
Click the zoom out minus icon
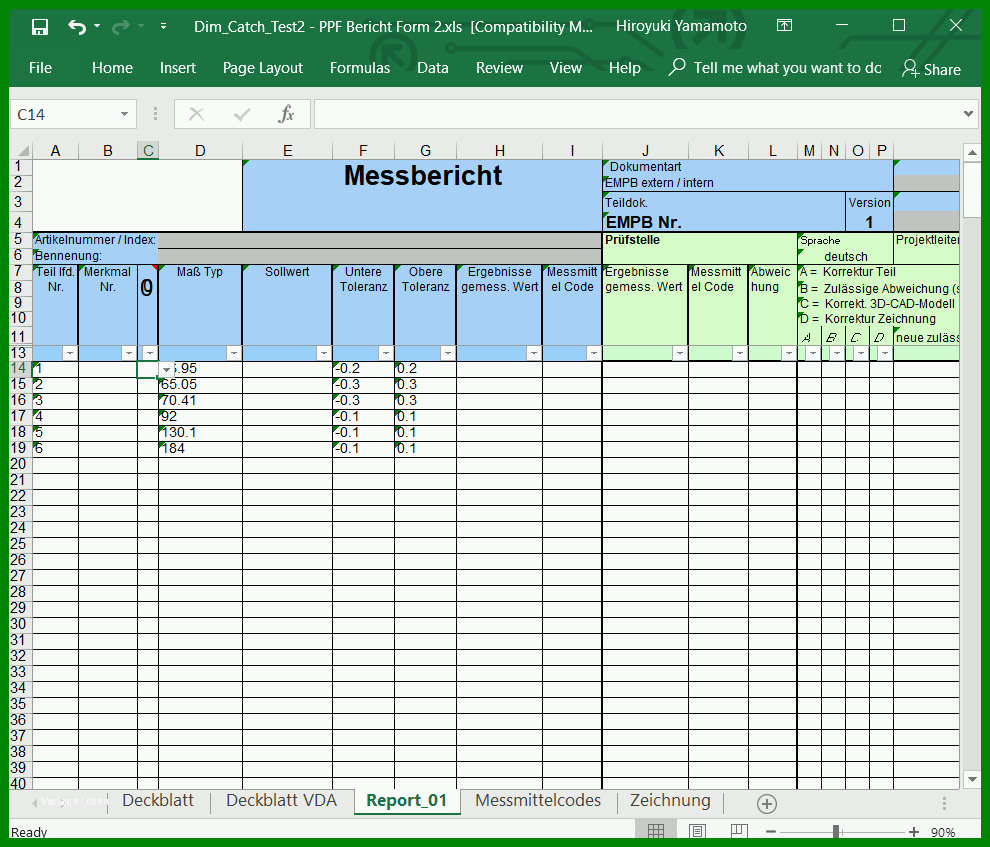[x=770, y=832]
